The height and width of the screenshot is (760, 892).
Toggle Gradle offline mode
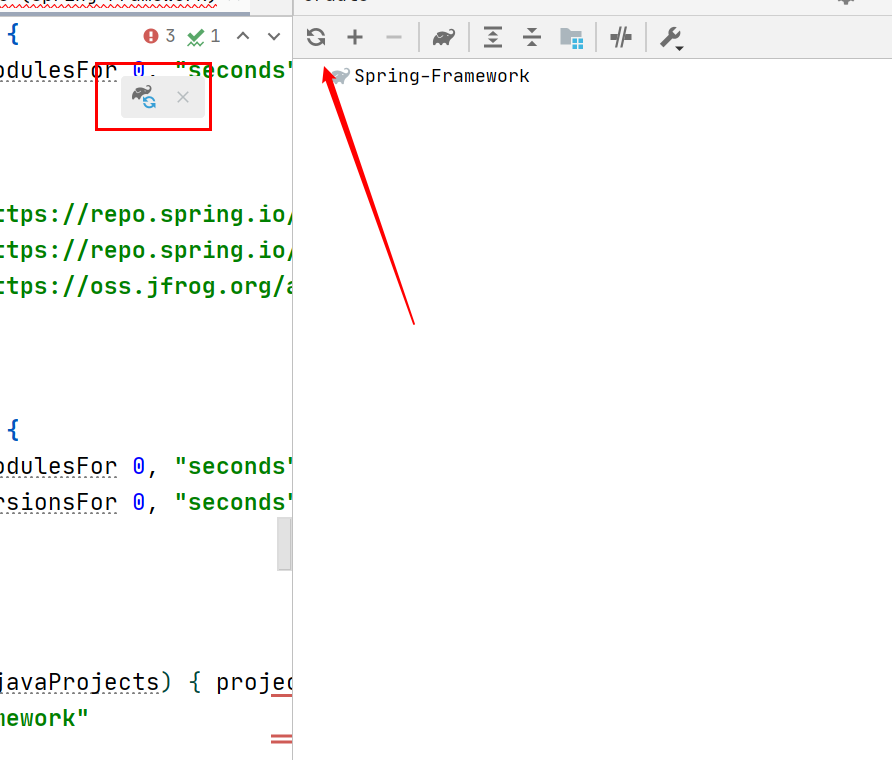[x=621, y=38]
